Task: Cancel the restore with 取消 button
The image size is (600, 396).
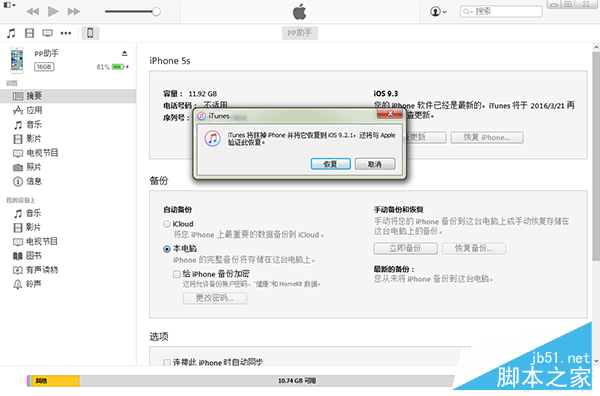Action: click(x=375, y=164)
